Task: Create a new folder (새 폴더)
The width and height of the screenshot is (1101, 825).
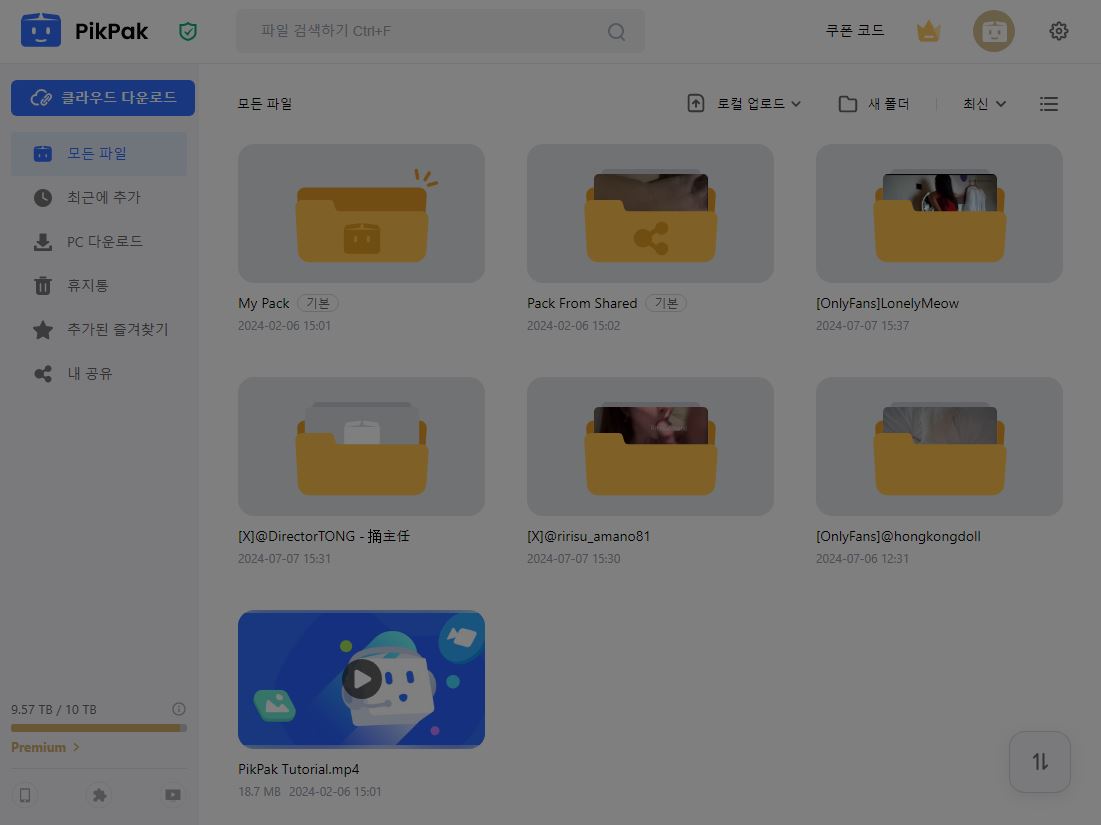Action: 874,104
